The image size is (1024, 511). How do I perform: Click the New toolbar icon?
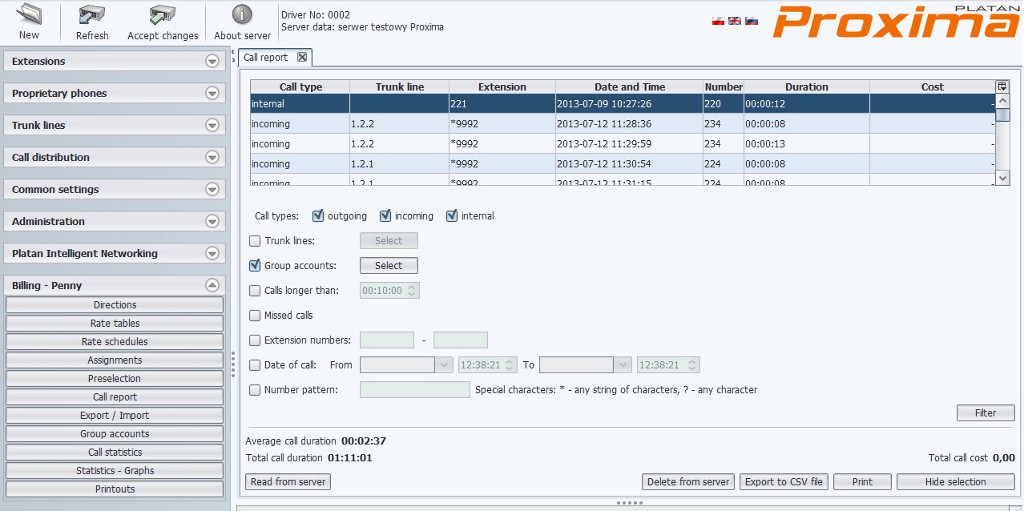pos(29,14)
